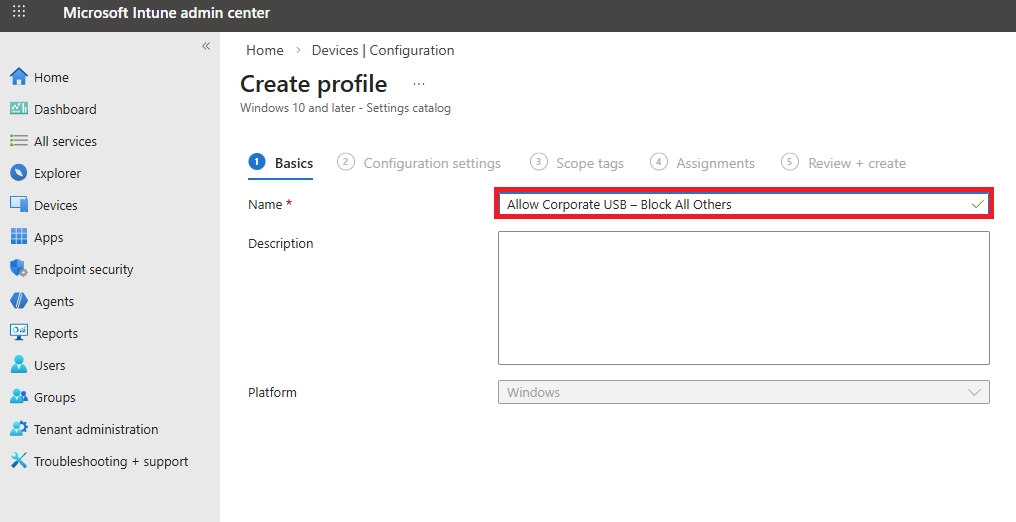The image size is (1016, 522).
Task: Click step number 2 circle
Action: click(345, 161)
